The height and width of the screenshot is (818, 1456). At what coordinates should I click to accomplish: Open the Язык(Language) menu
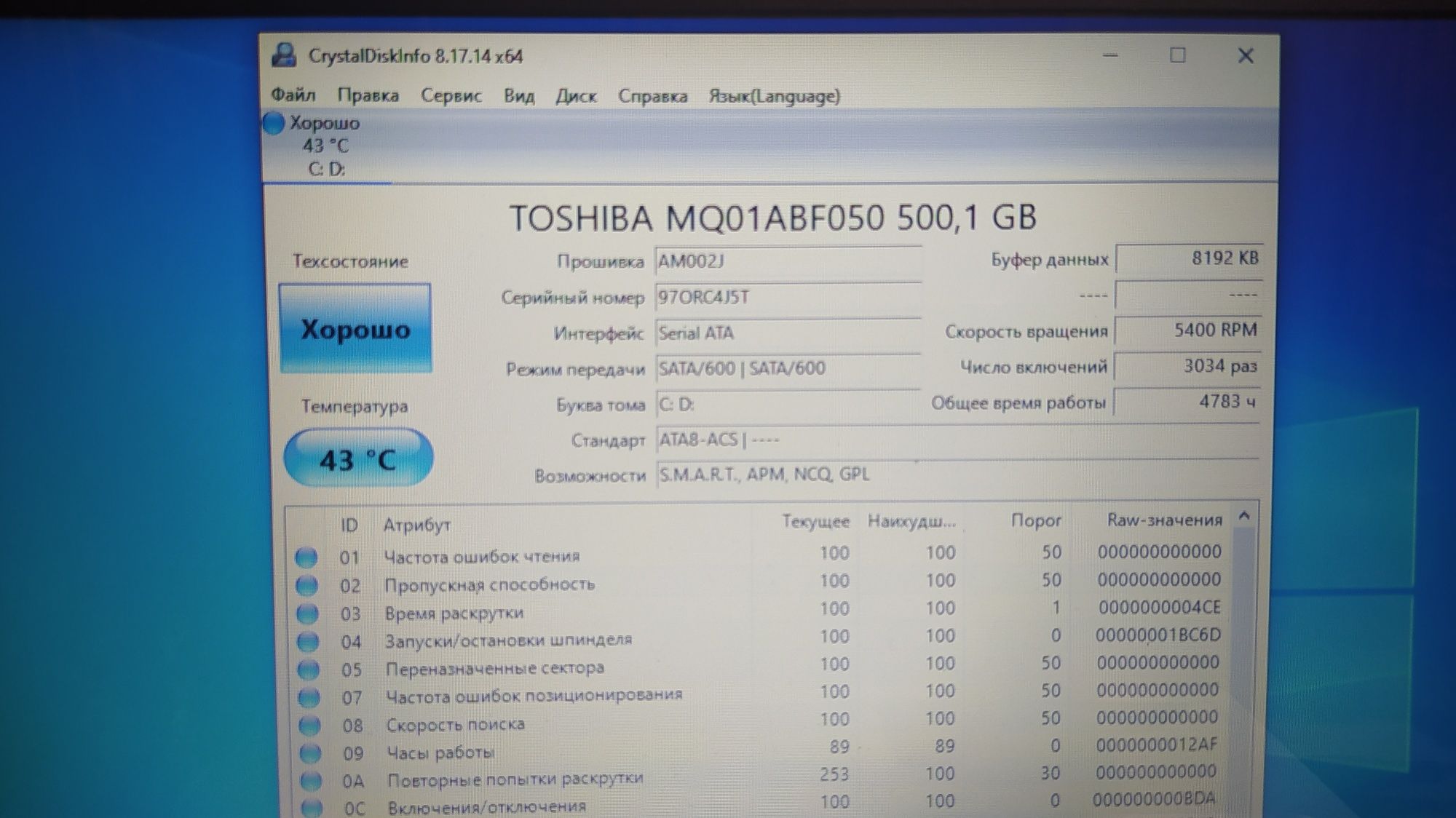[x=775, y=95]
